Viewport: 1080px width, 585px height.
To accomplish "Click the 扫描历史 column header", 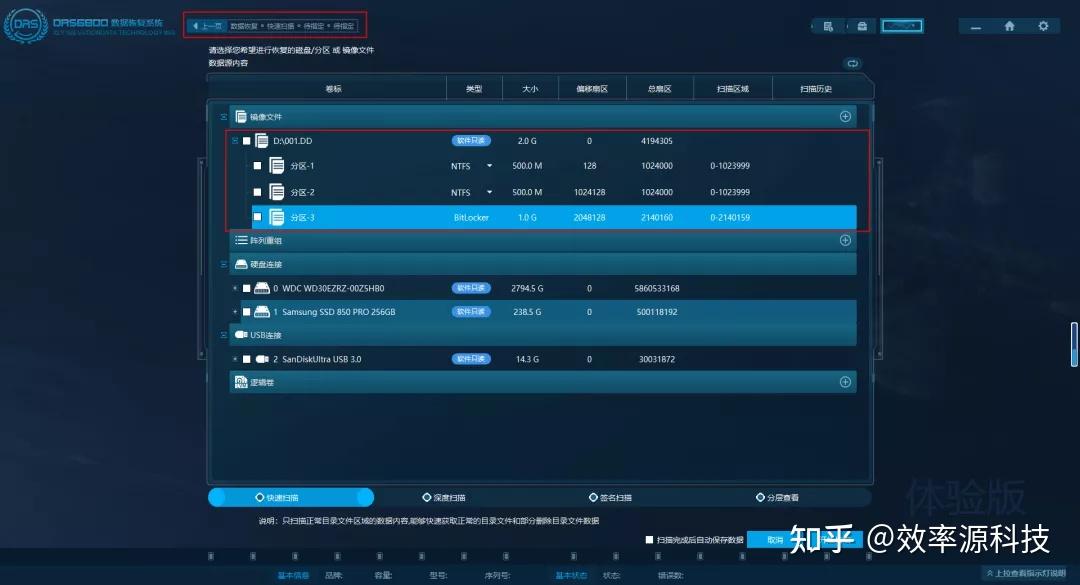I will click(816, 89).
